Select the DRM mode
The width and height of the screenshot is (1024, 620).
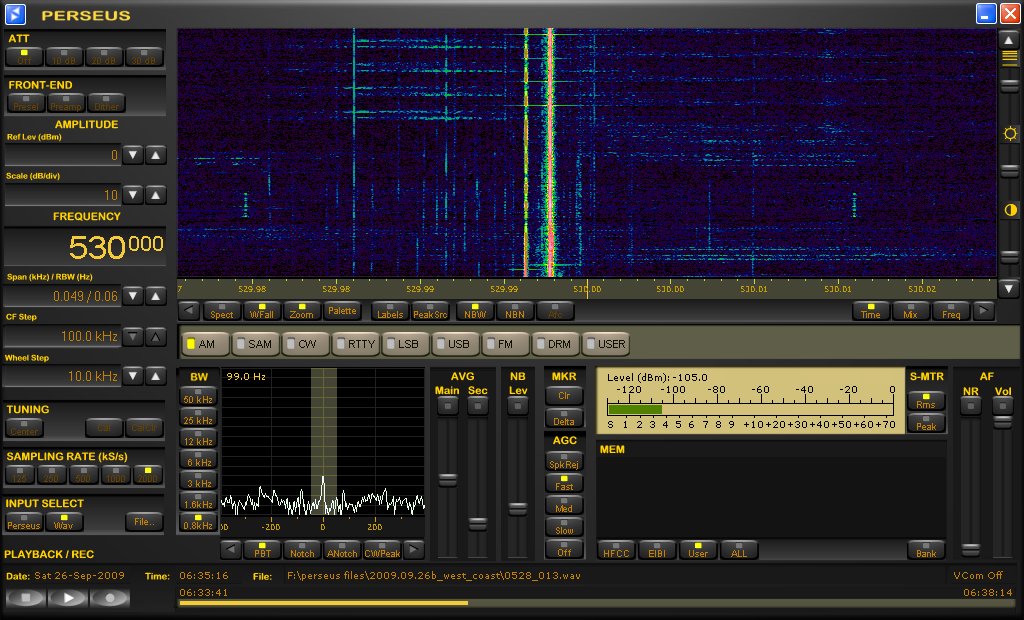(554, 344)
